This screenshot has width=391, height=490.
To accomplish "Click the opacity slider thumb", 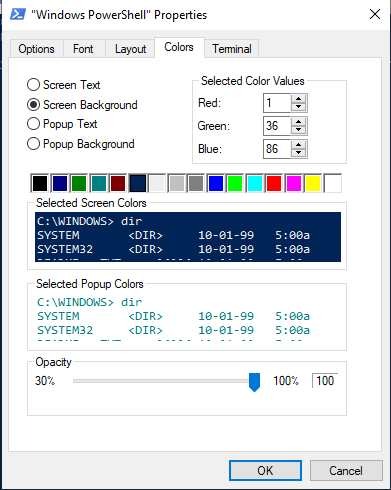I will (254, 382).
